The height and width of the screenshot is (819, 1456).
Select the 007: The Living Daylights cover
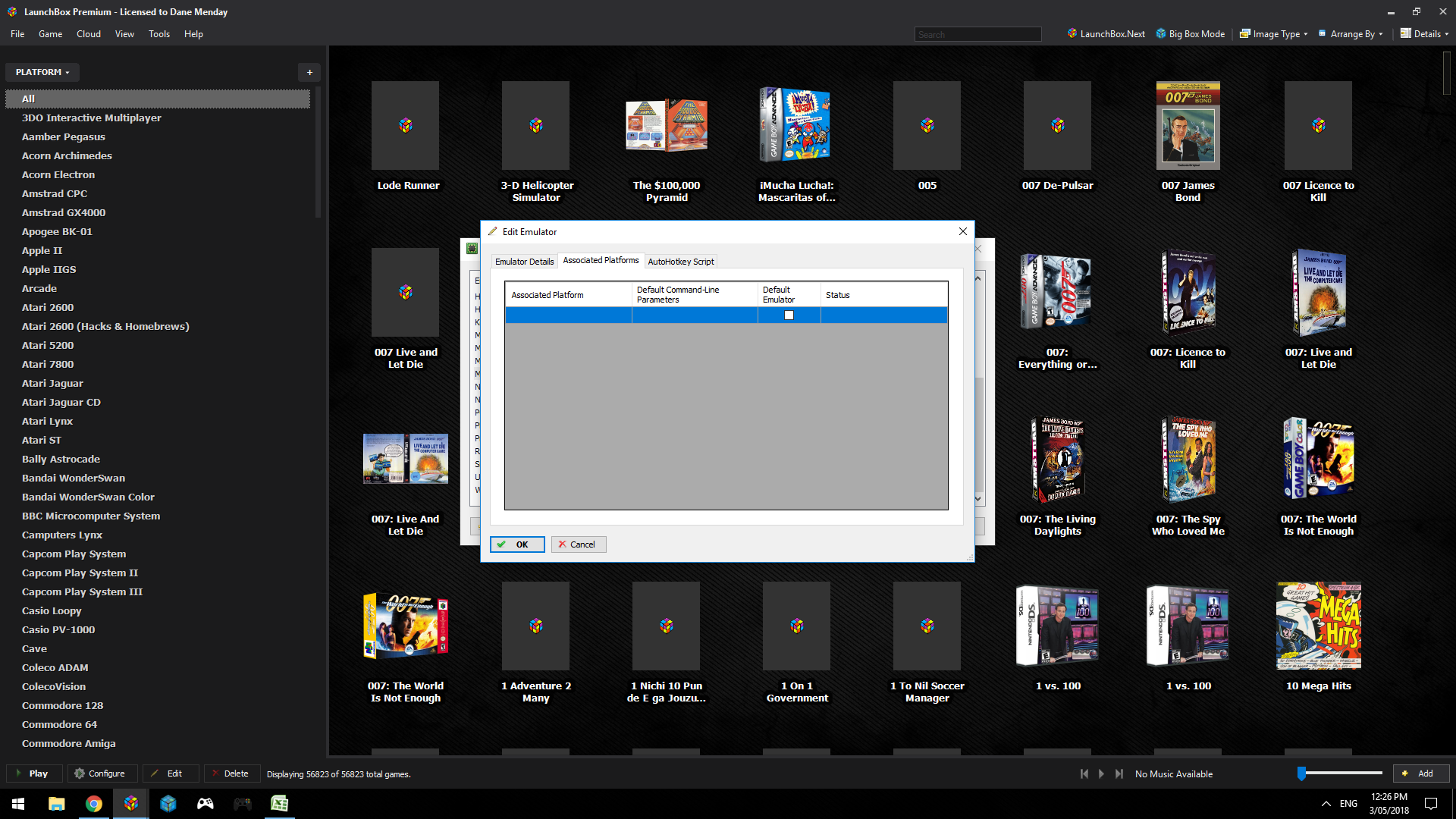[x=1058, y=460]
